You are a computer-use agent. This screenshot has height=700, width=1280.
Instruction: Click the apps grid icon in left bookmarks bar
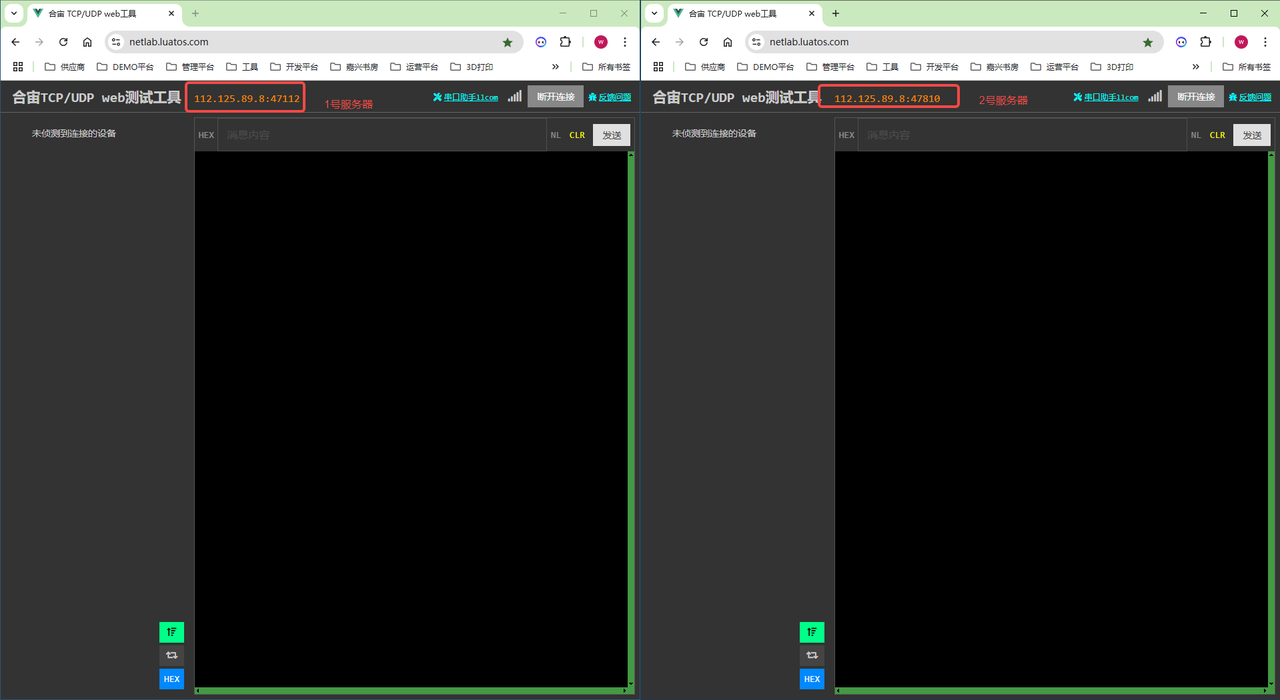coord(18,67)
